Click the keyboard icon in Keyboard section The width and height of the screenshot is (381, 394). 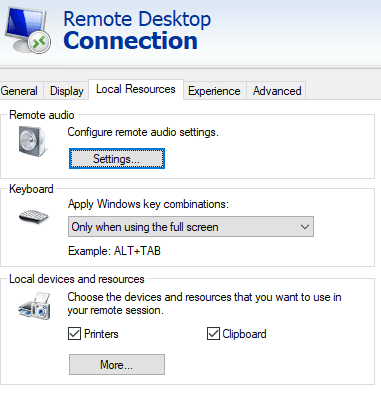click(33, 217)
